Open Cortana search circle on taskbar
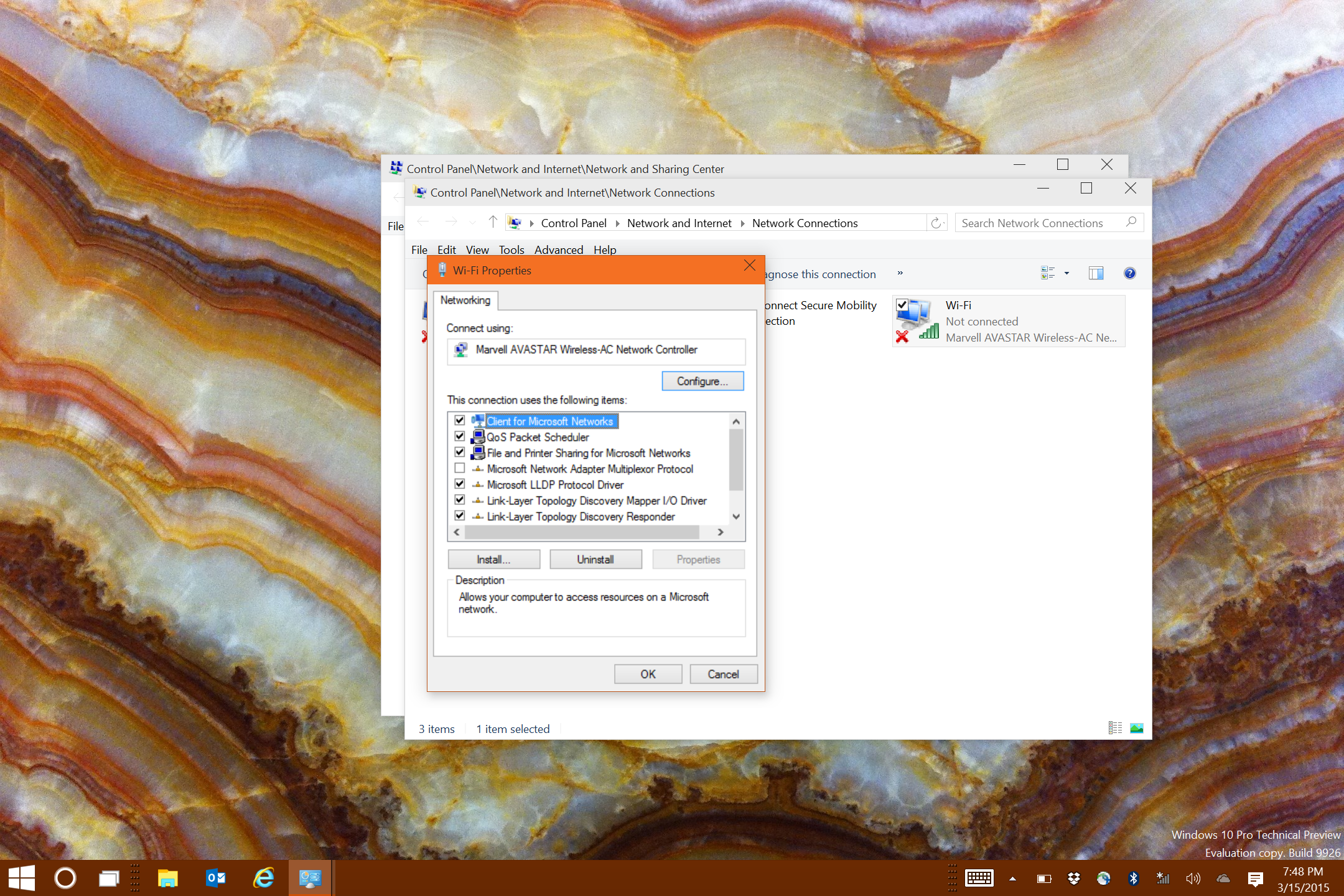Screen dimensions: 1344x896 tap(65, 878)
